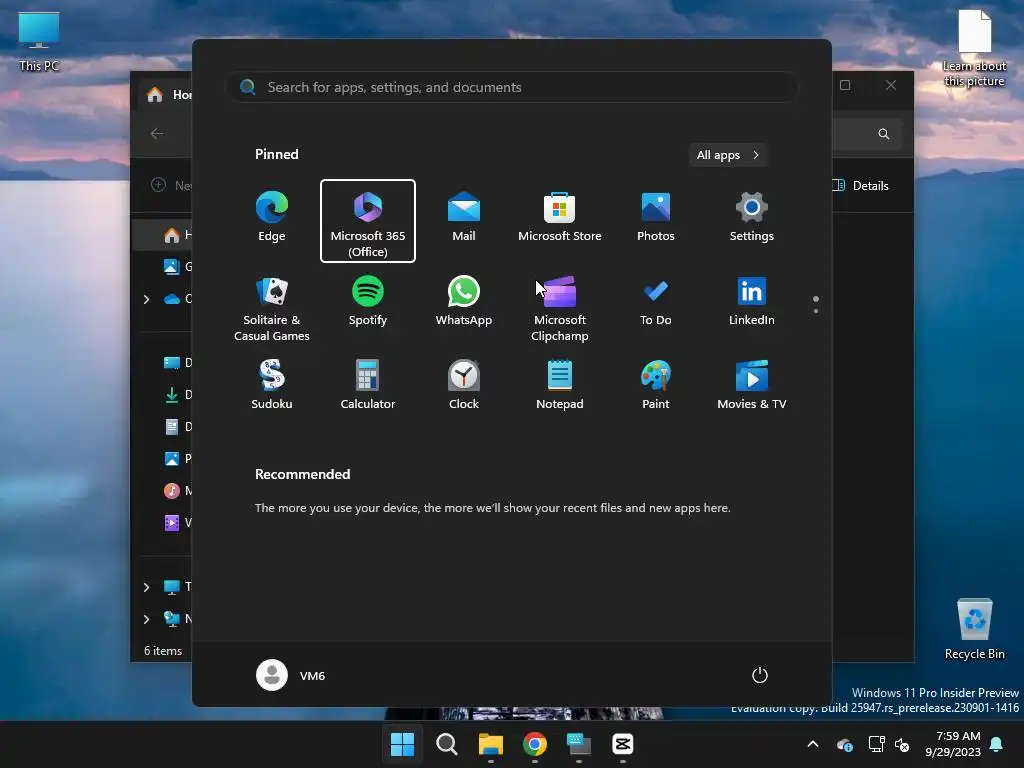This screenshot has height=768, width=1024.
Task: Click New button in File Explorer toolbar
Action: click(x=171, y=185)
